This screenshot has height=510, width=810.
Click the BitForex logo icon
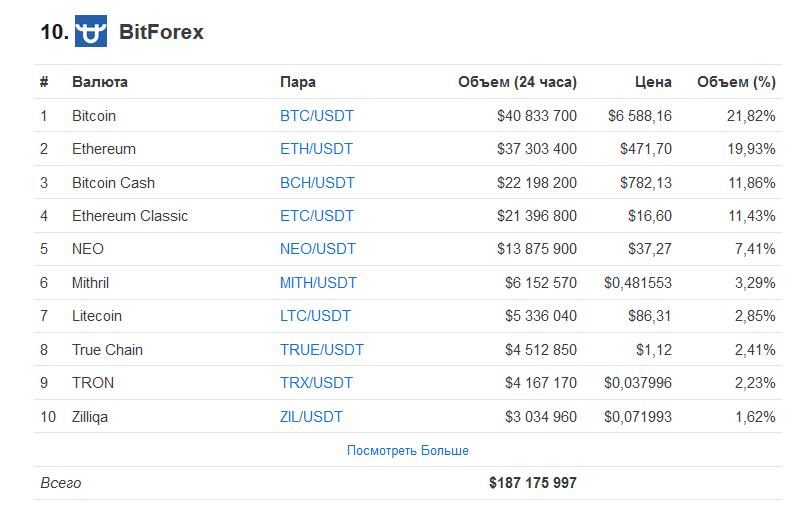point(91,31)
